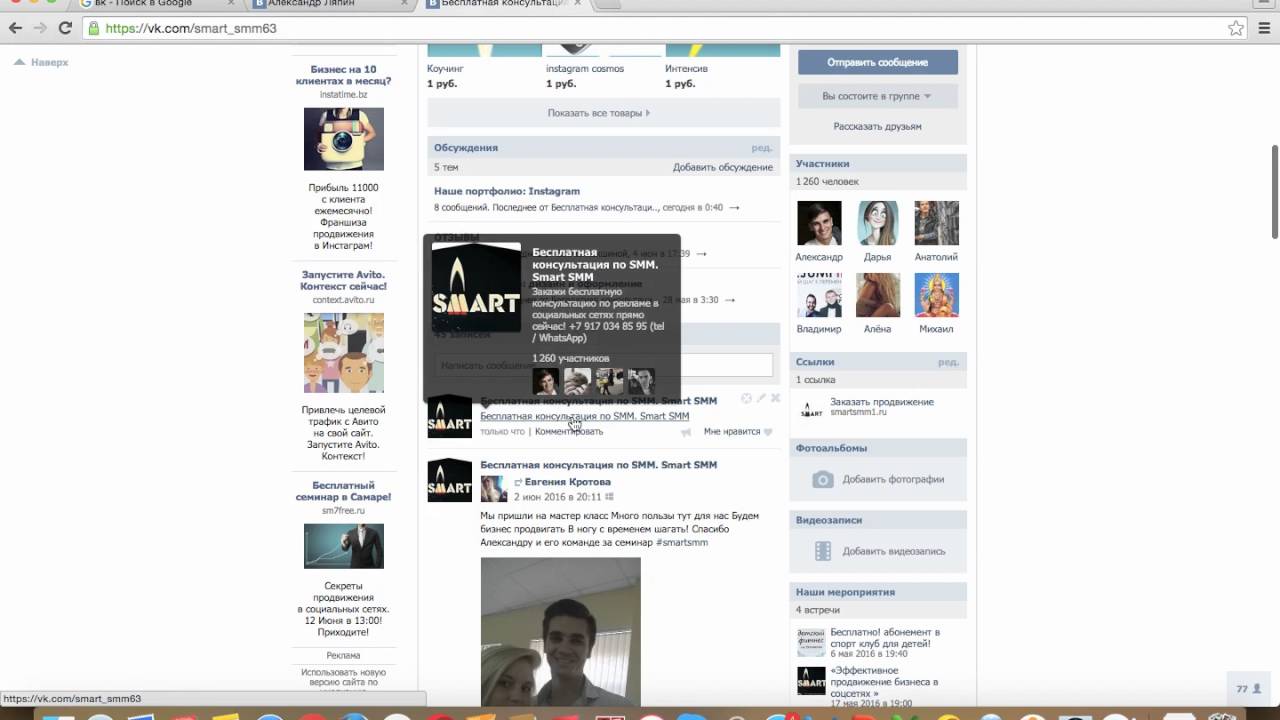
Task: Click the pin icon on newest post
Action: 746,398
